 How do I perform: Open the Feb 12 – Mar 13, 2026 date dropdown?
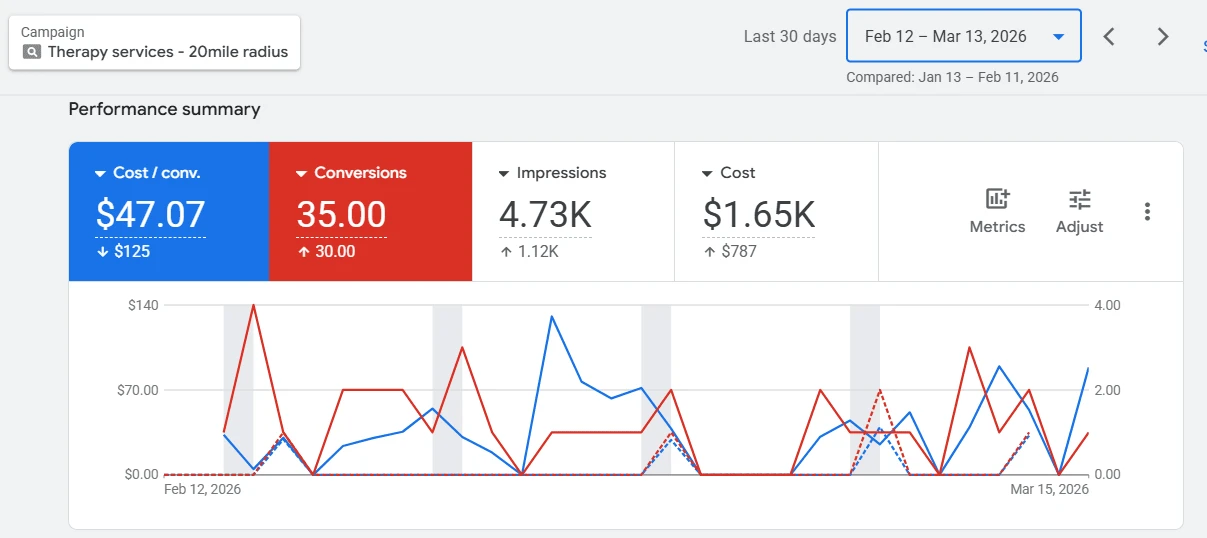coord(964,37)
